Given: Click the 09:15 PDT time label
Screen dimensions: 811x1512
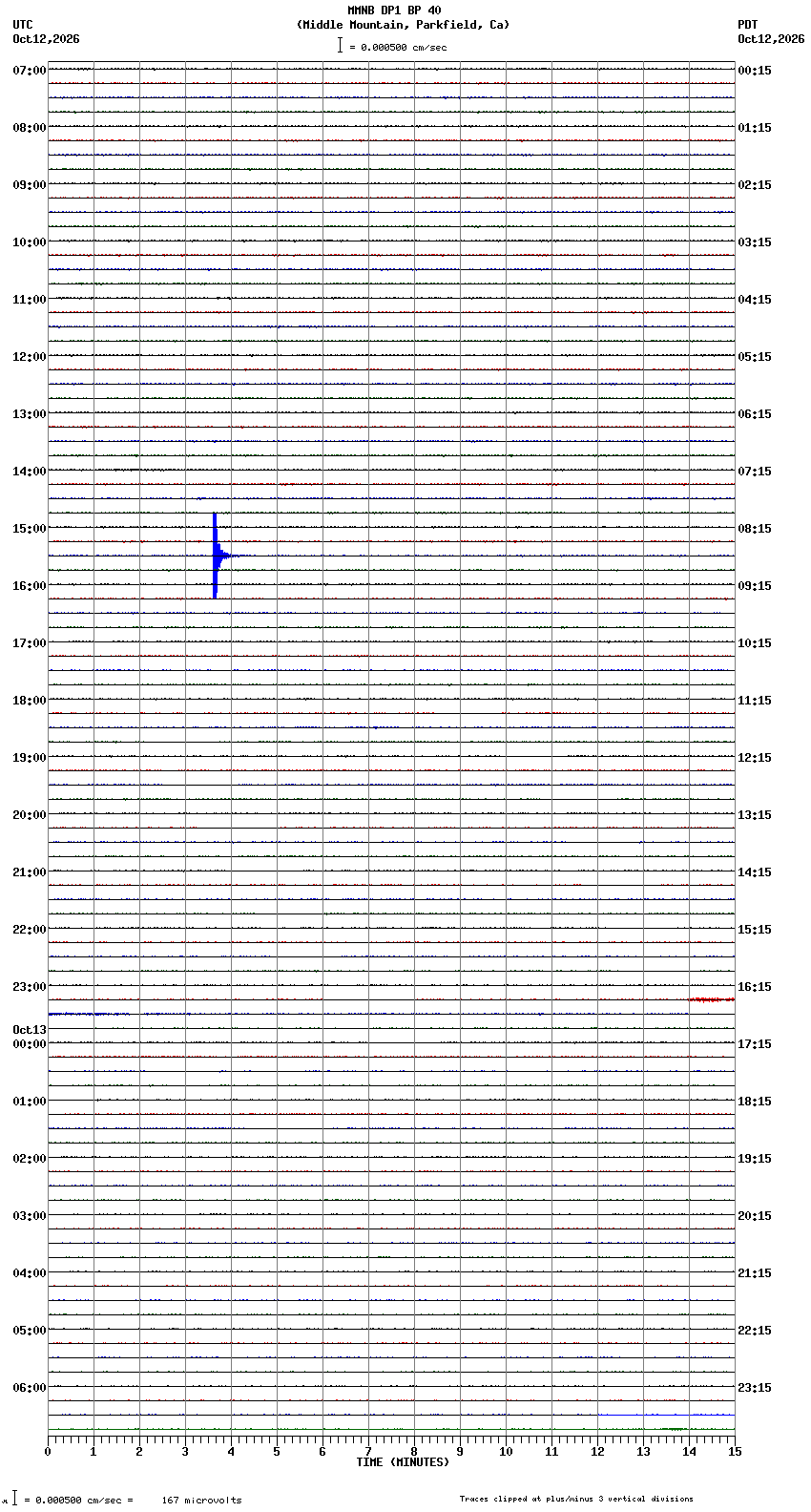Looking at the screenshot, I should tap(755, 586).
